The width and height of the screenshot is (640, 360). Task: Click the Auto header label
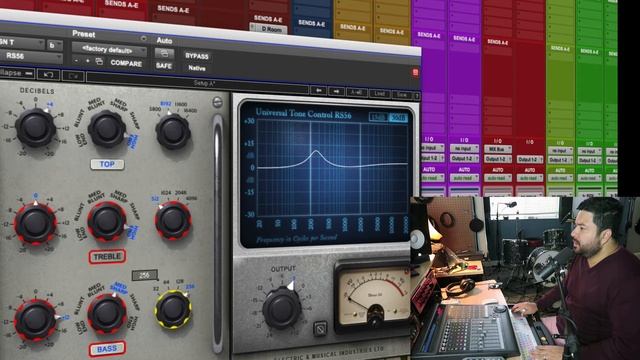click(x=164, y=40)
